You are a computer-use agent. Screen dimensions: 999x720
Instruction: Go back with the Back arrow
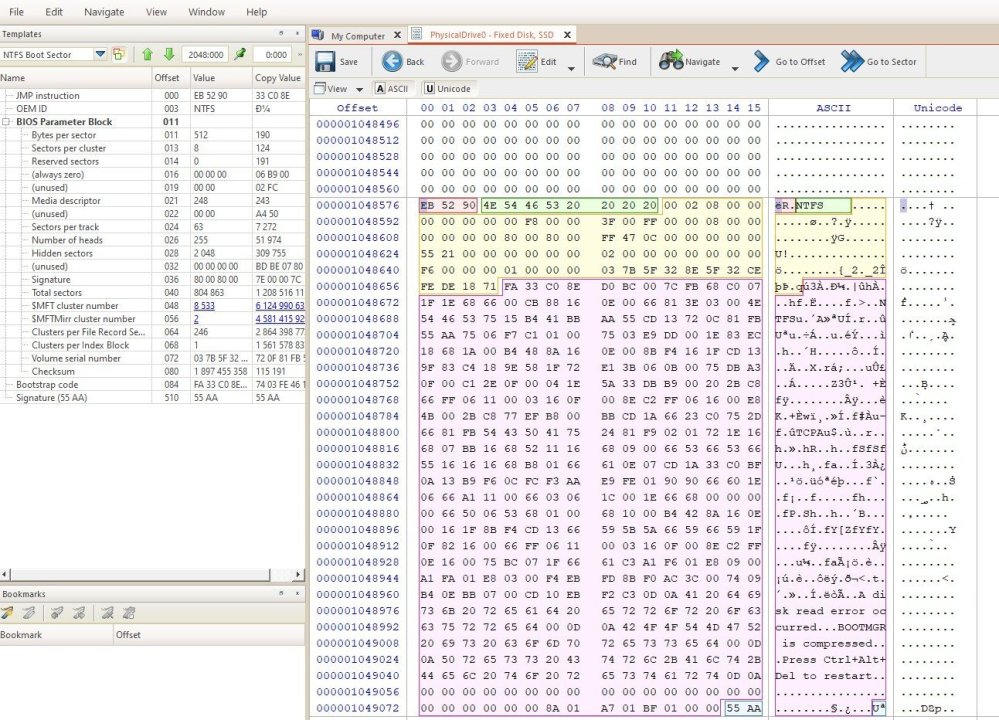(x=393, y=62)
